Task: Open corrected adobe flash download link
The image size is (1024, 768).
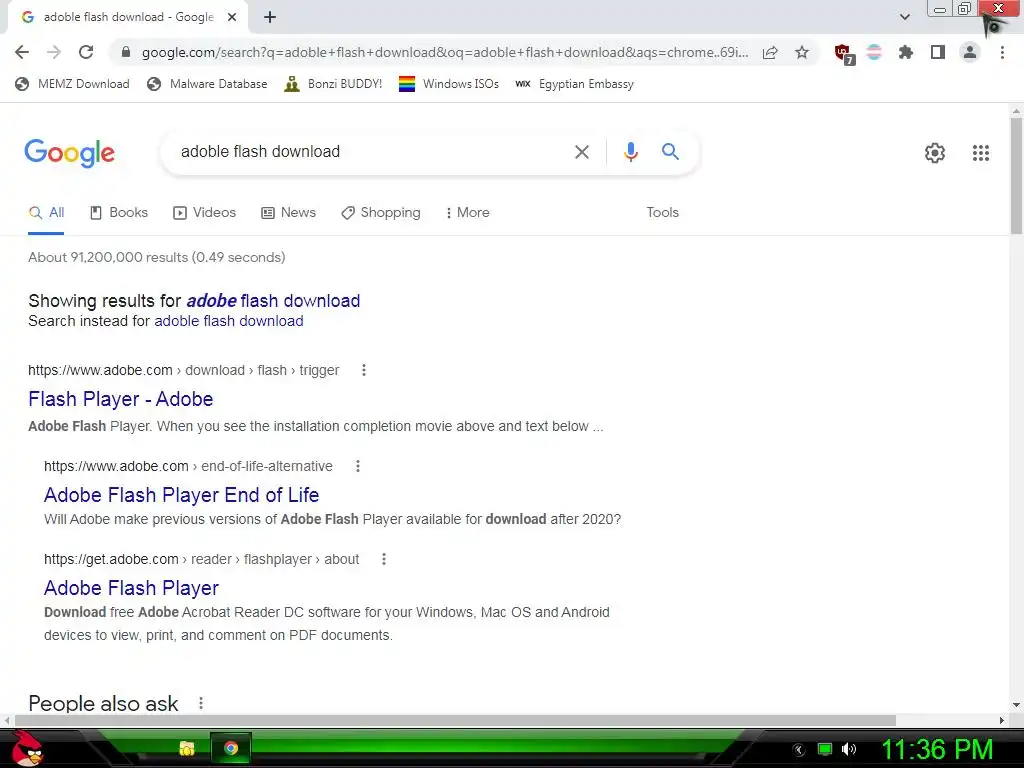Action: (273, 300)
